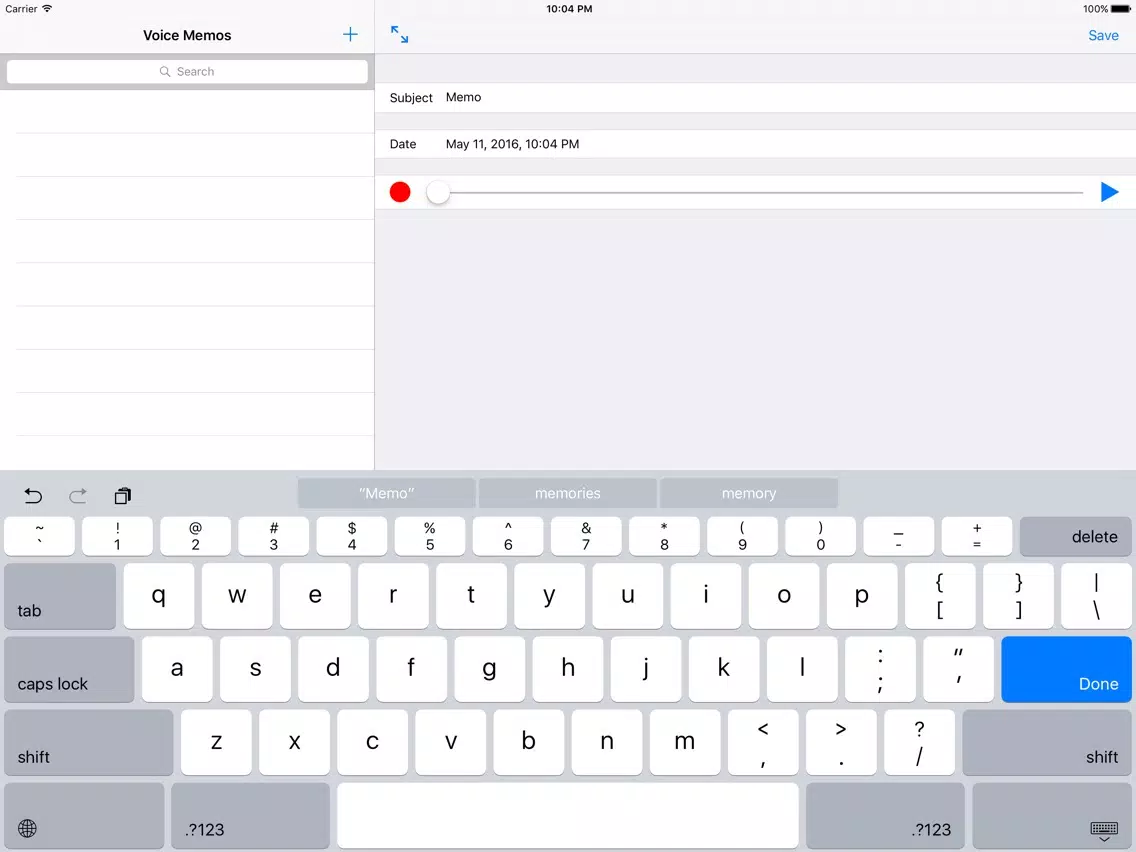The width and height of the screenshot is (1136, 852).
Task: Save the voice memo
Action: click(1103, 36)
